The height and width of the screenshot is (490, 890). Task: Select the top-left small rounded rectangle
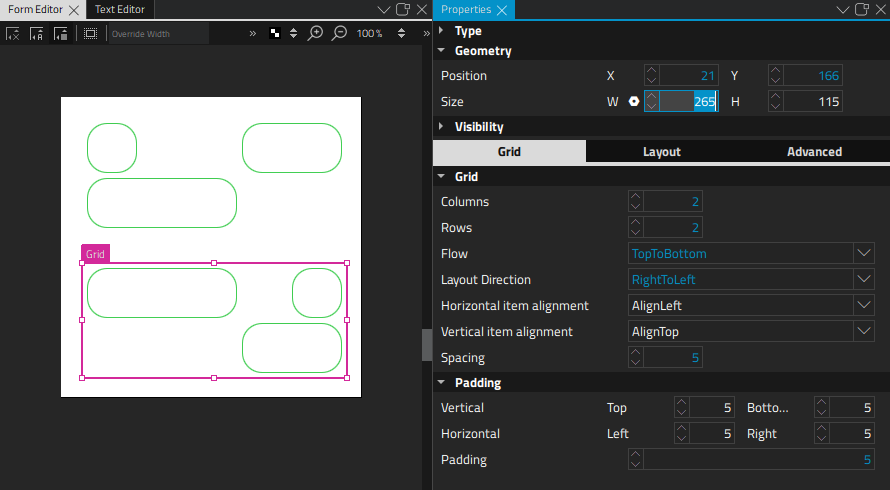point(112,148)
